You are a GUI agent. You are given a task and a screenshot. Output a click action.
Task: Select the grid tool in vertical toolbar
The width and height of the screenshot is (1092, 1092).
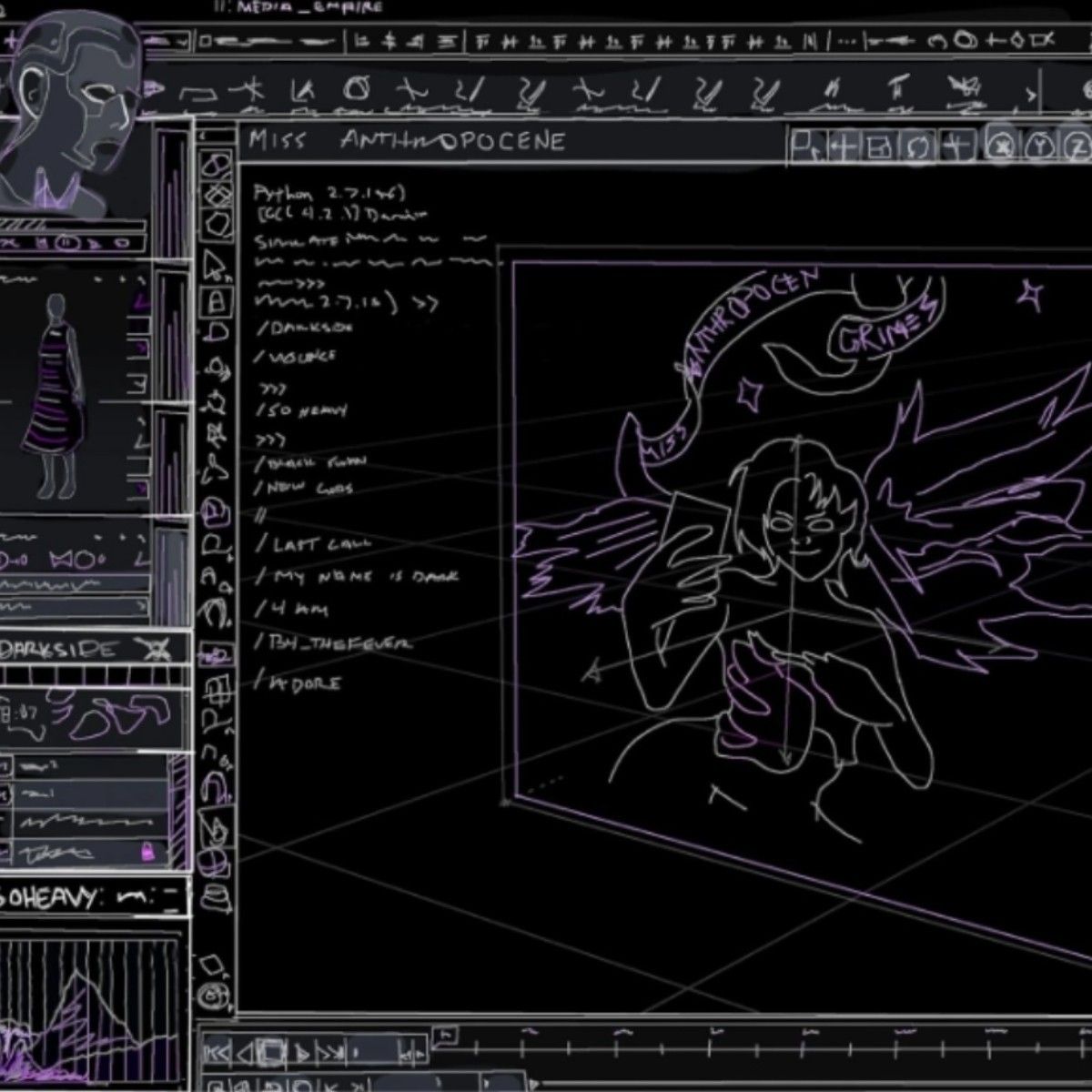[x=217, y=689]
